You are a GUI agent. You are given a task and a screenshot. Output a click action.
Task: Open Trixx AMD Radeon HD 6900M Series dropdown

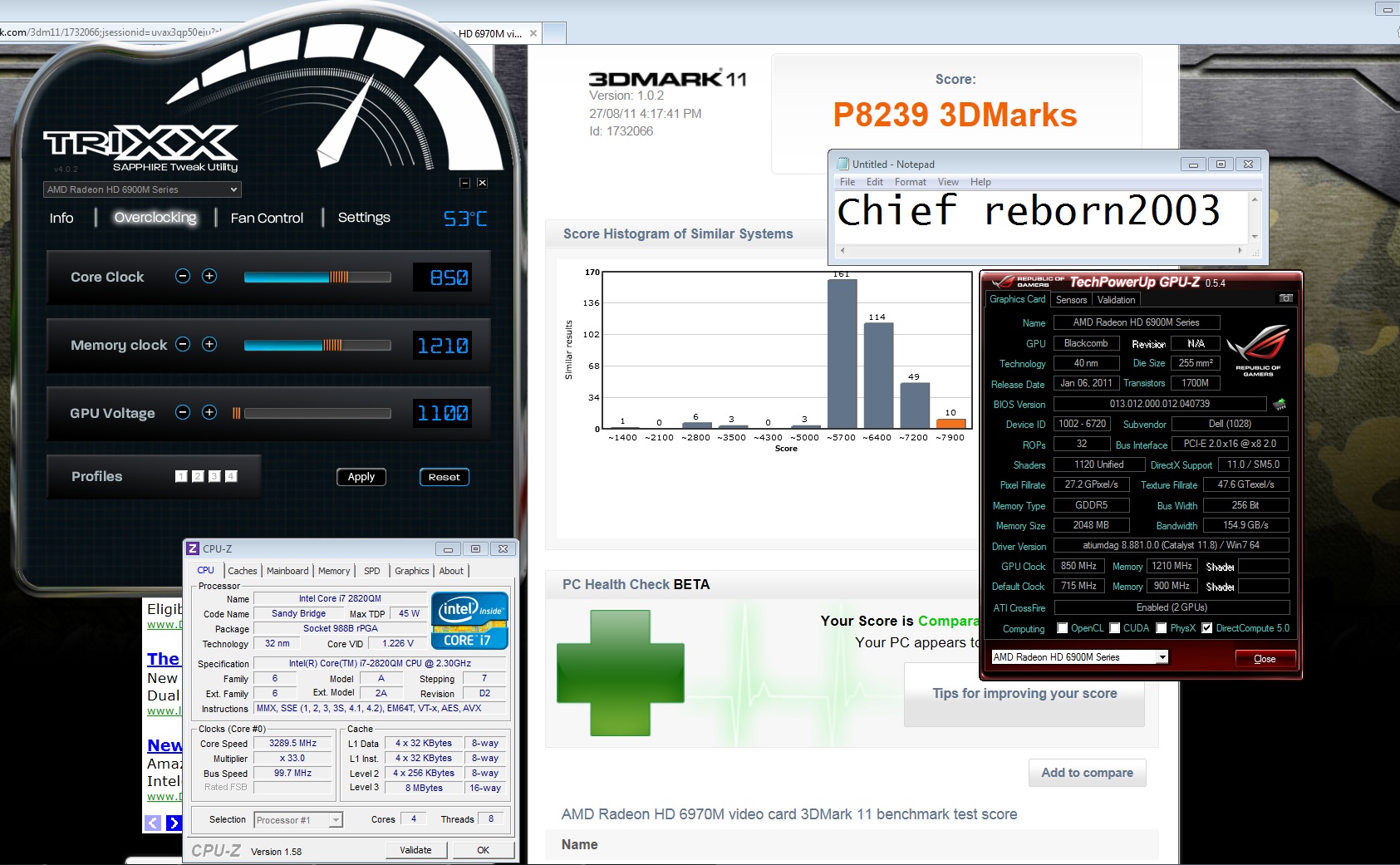[142, 189]
